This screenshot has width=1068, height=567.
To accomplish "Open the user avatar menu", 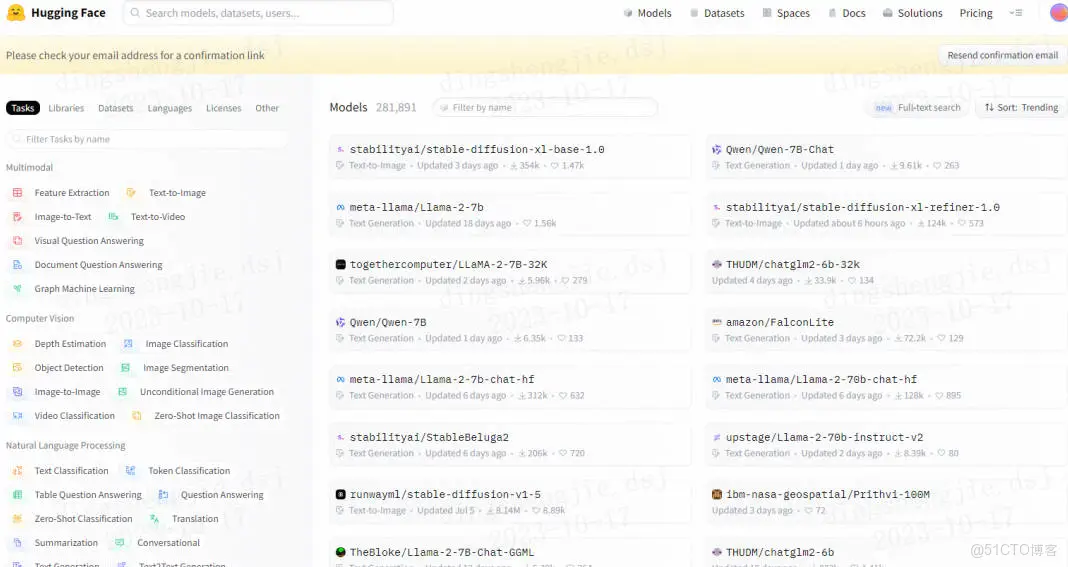I will click(1059, 12).
